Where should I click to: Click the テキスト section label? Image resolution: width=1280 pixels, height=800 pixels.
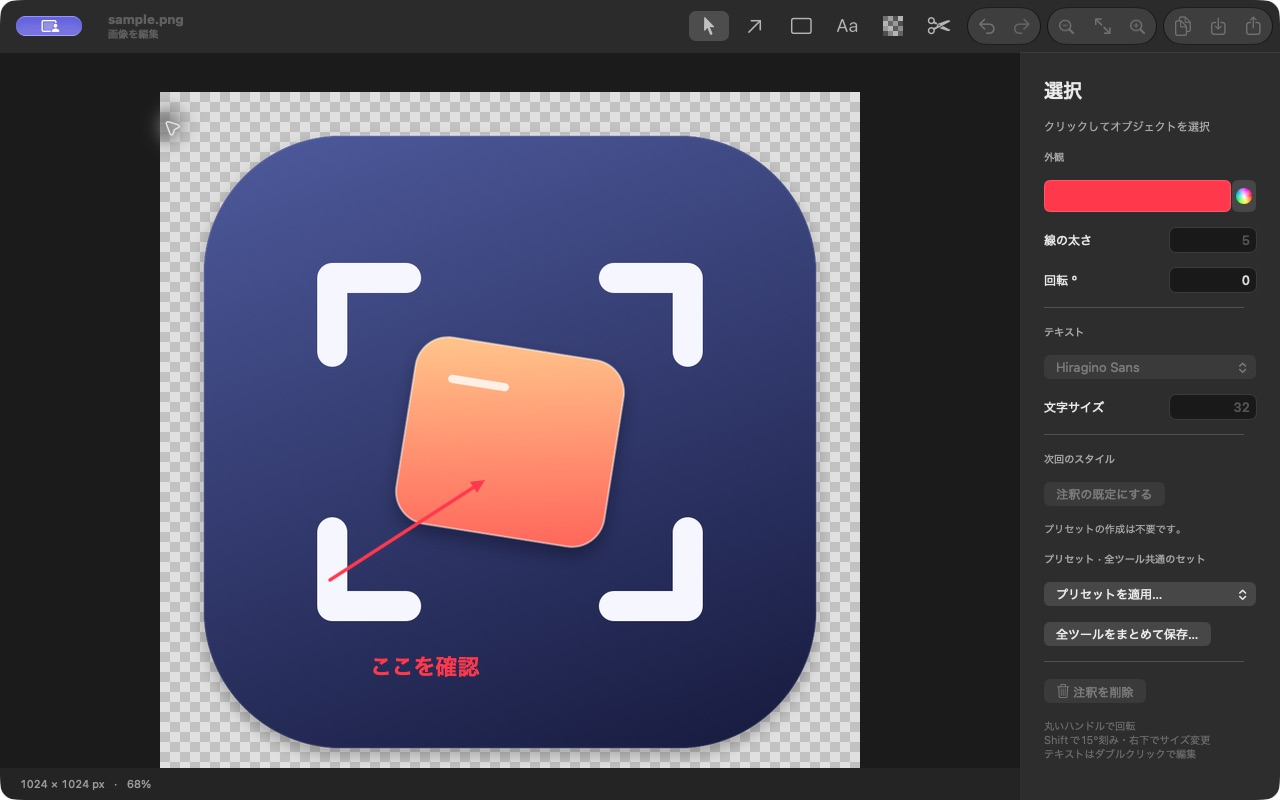1064,332
